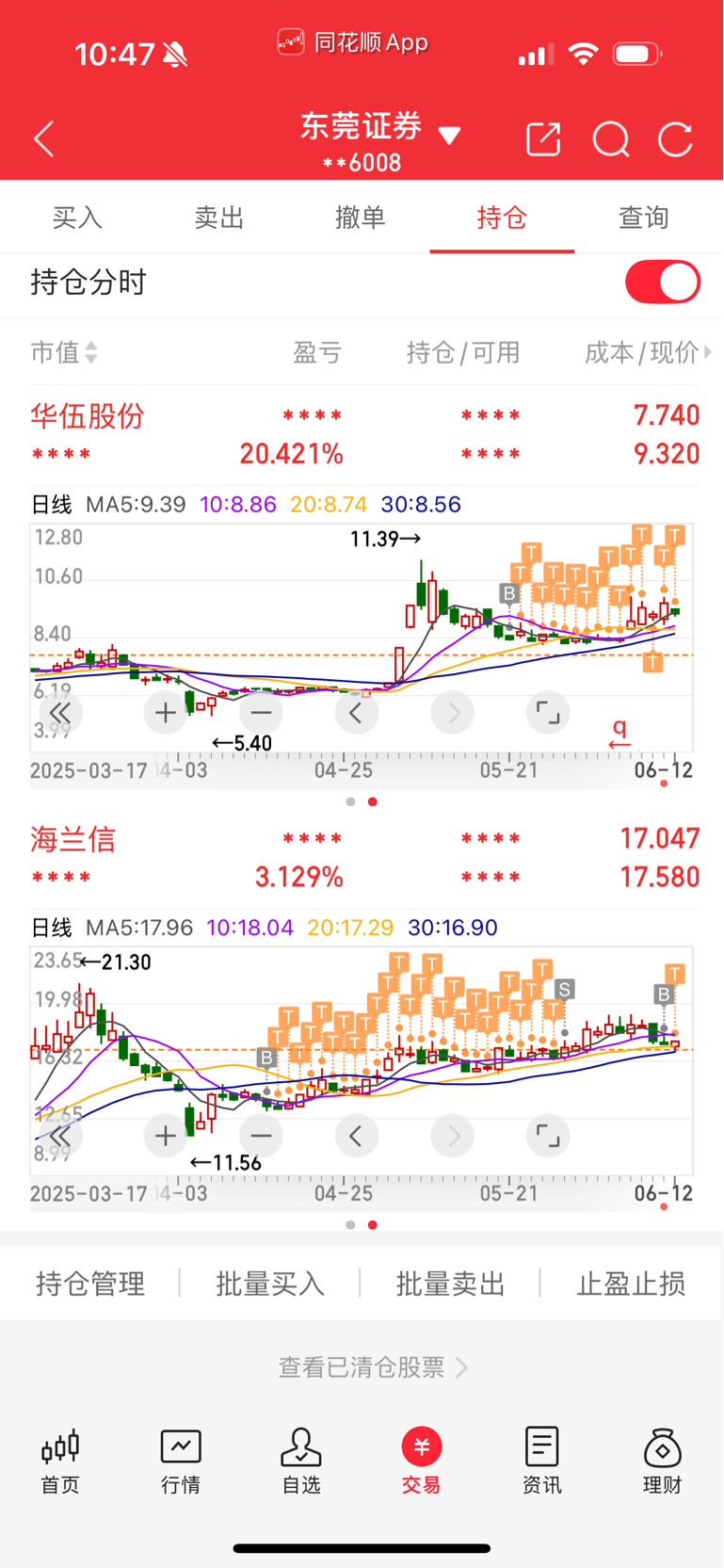Zoom in the 华伍股份 chart with plus
This screenshot has width=724, height=1568.
tap(166, 713)
